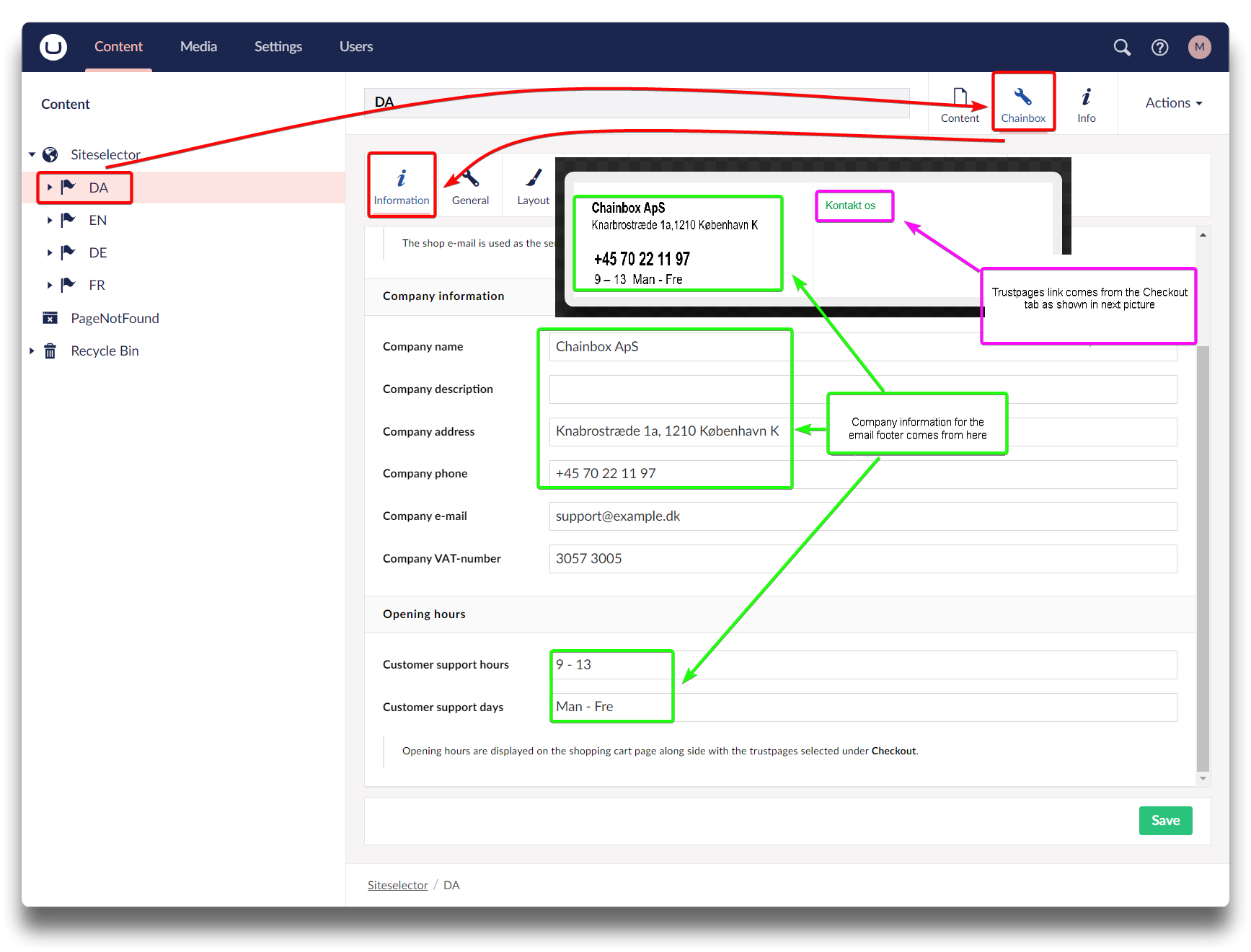1251x952 pixels.
Task: Click the flag icon beside DA
Action: pyautogui.click(x=68, y=188)
